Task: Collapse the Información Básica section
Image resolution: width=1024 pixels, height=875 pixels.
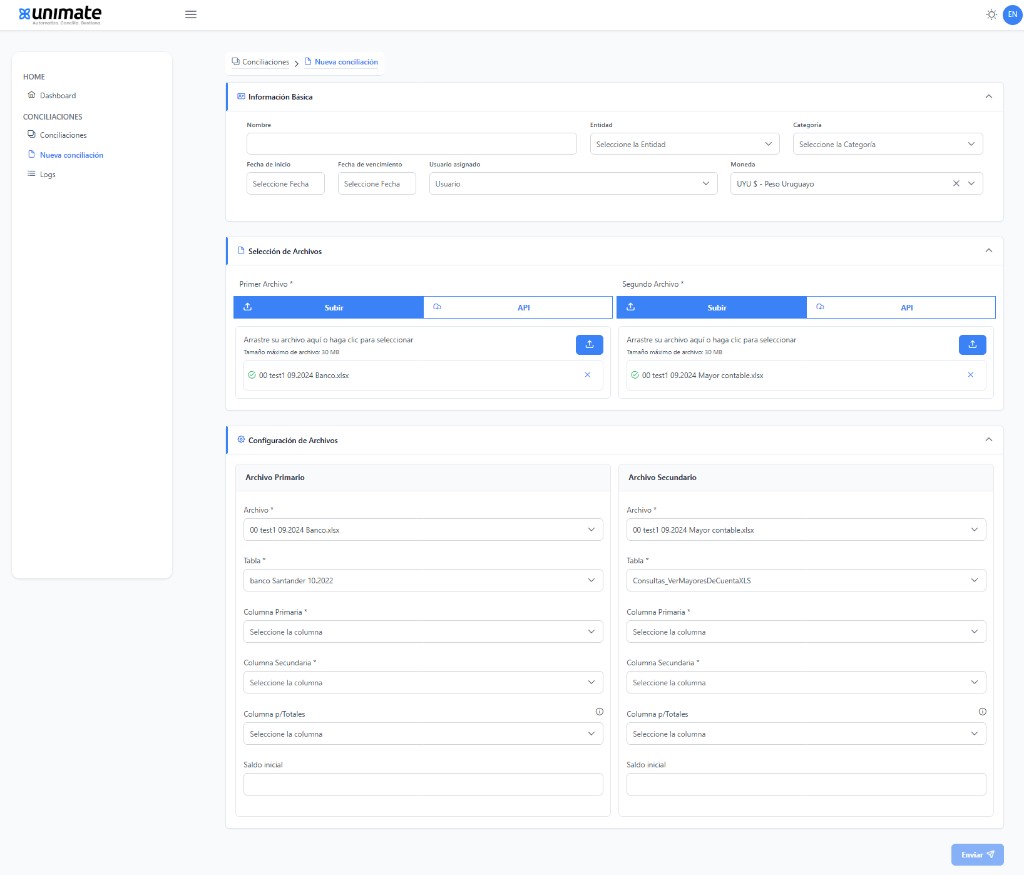Action: pyautogui.click(x=989, y=97)
